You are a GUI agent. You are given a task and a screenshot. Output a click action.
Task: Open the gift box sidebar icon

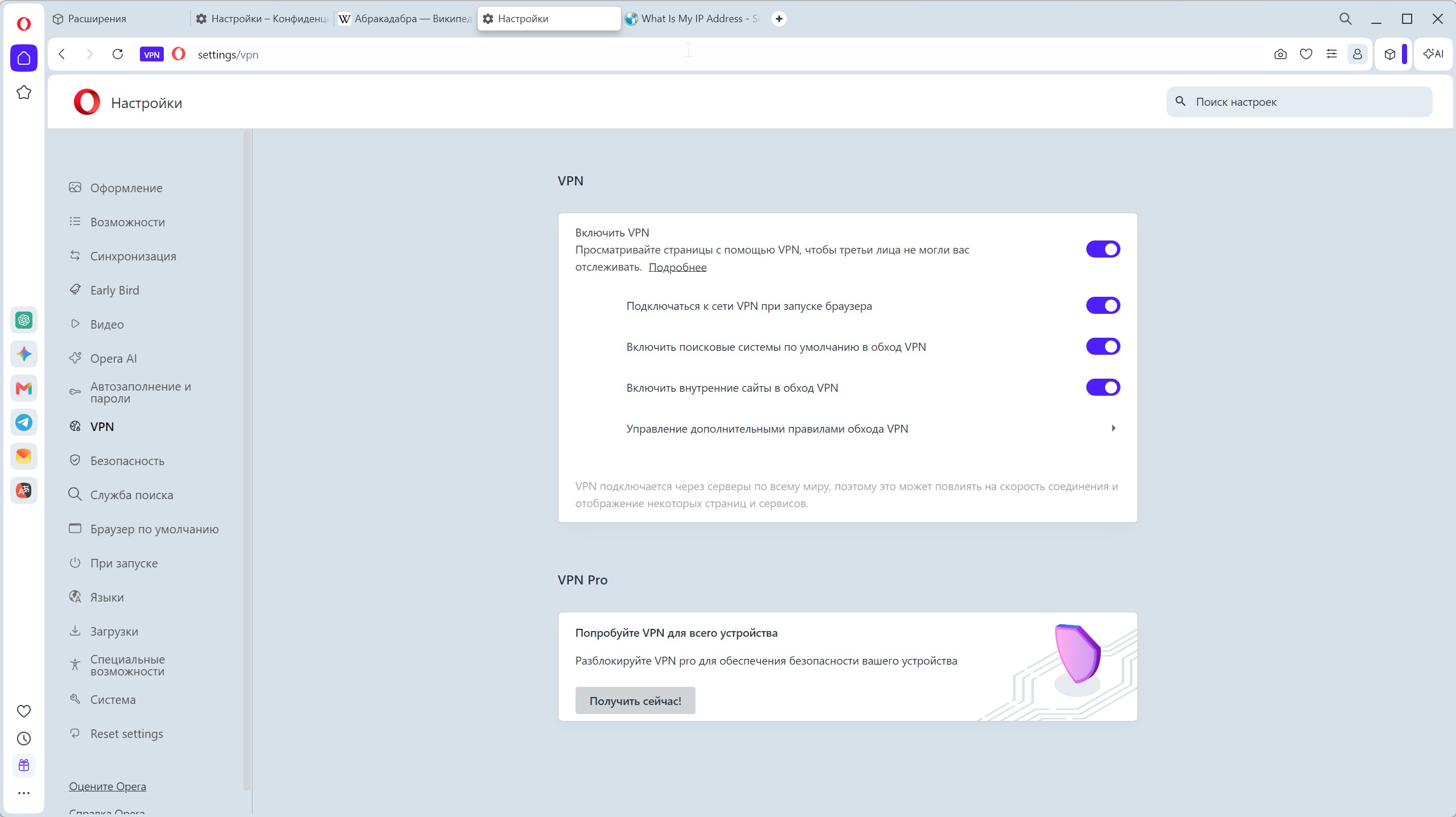[24, 765]
